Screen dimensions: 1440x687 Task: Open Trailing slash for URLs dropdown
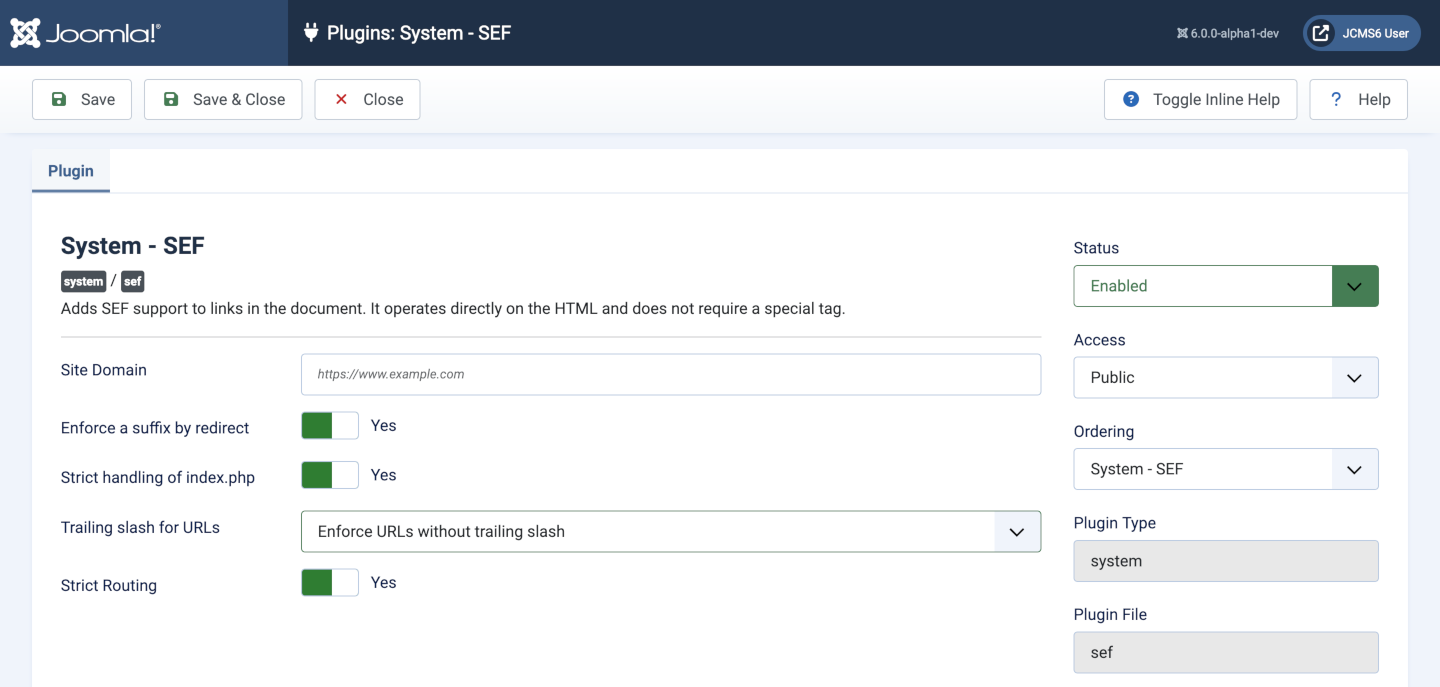671,532
